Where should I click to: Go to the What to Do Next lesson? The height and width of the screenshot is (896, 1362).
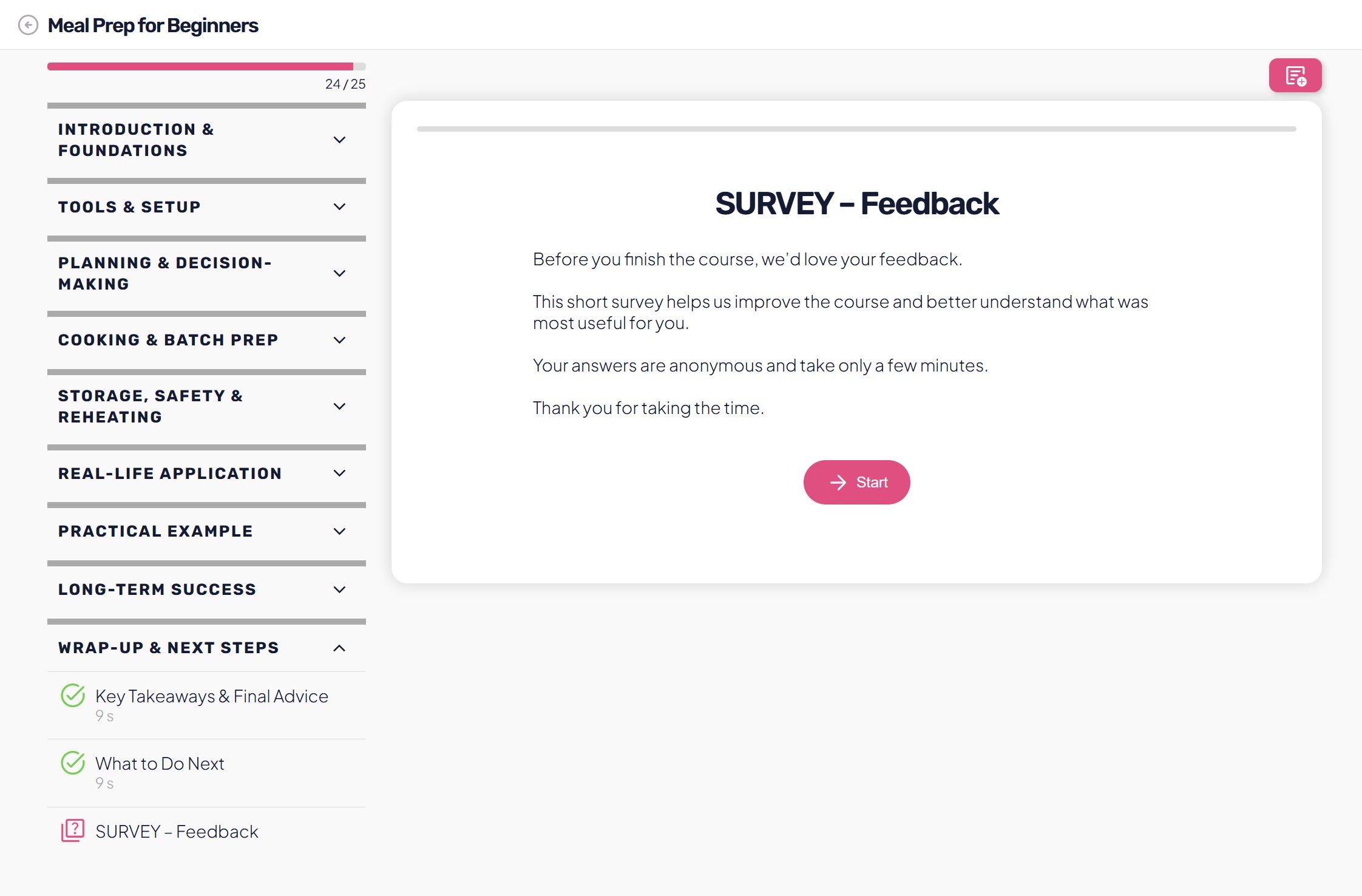(160, 764)
